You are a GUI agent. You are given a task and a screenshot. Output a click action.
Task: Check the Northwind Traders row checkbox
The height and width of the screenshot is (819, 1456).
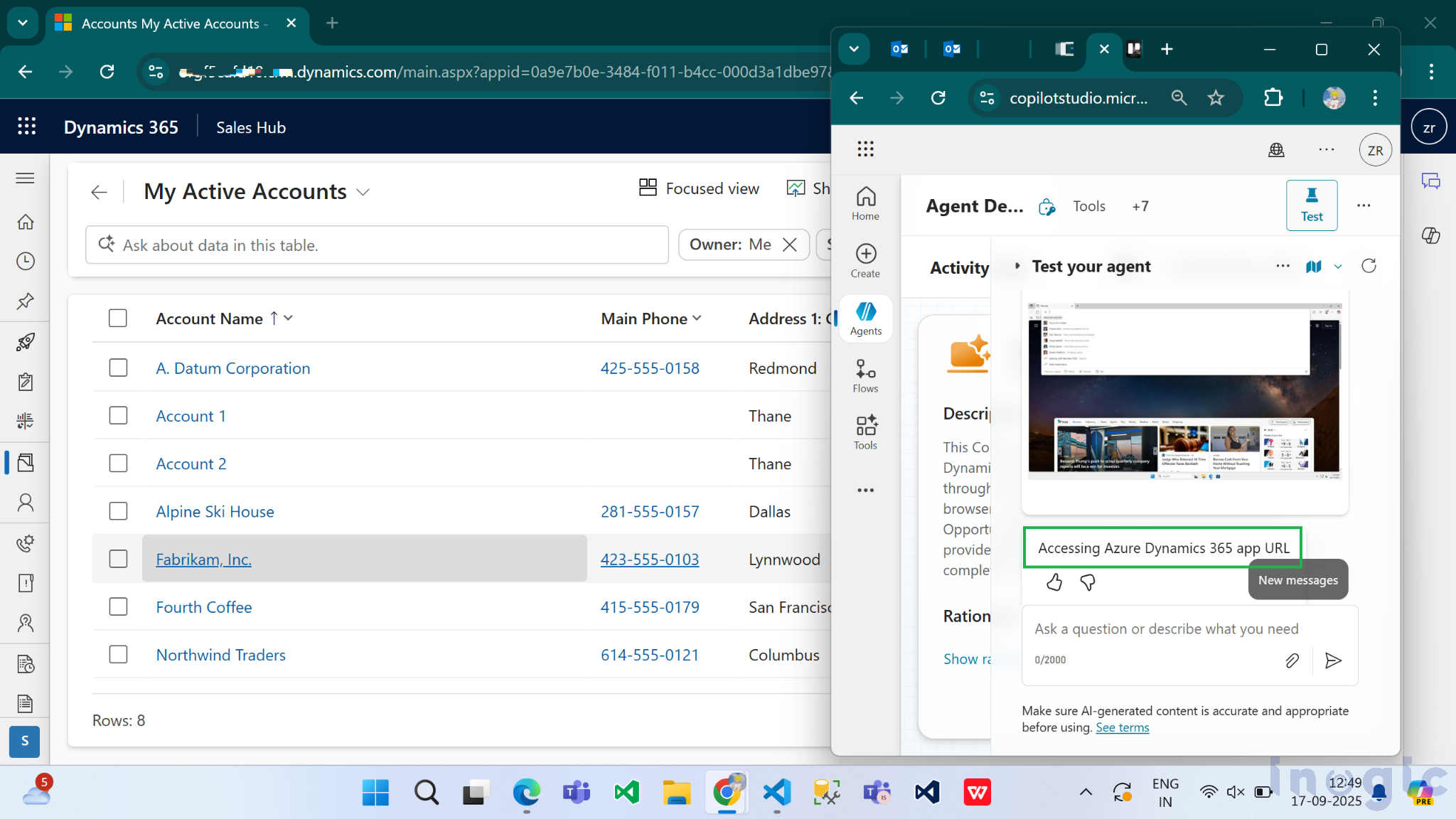pos(118,654)
